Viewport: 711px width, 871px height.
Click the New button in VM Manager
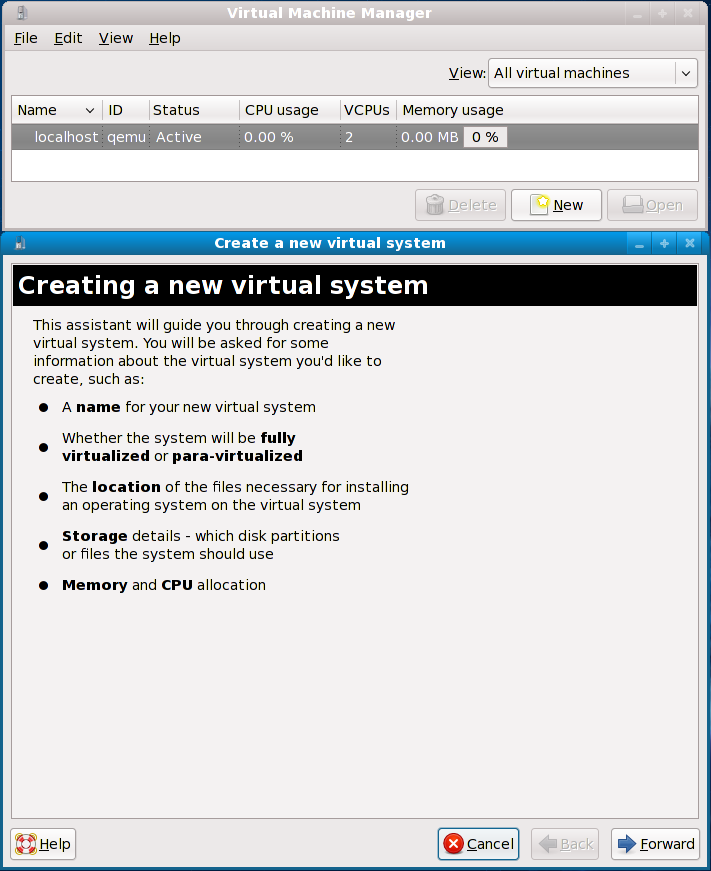point(556,205)
